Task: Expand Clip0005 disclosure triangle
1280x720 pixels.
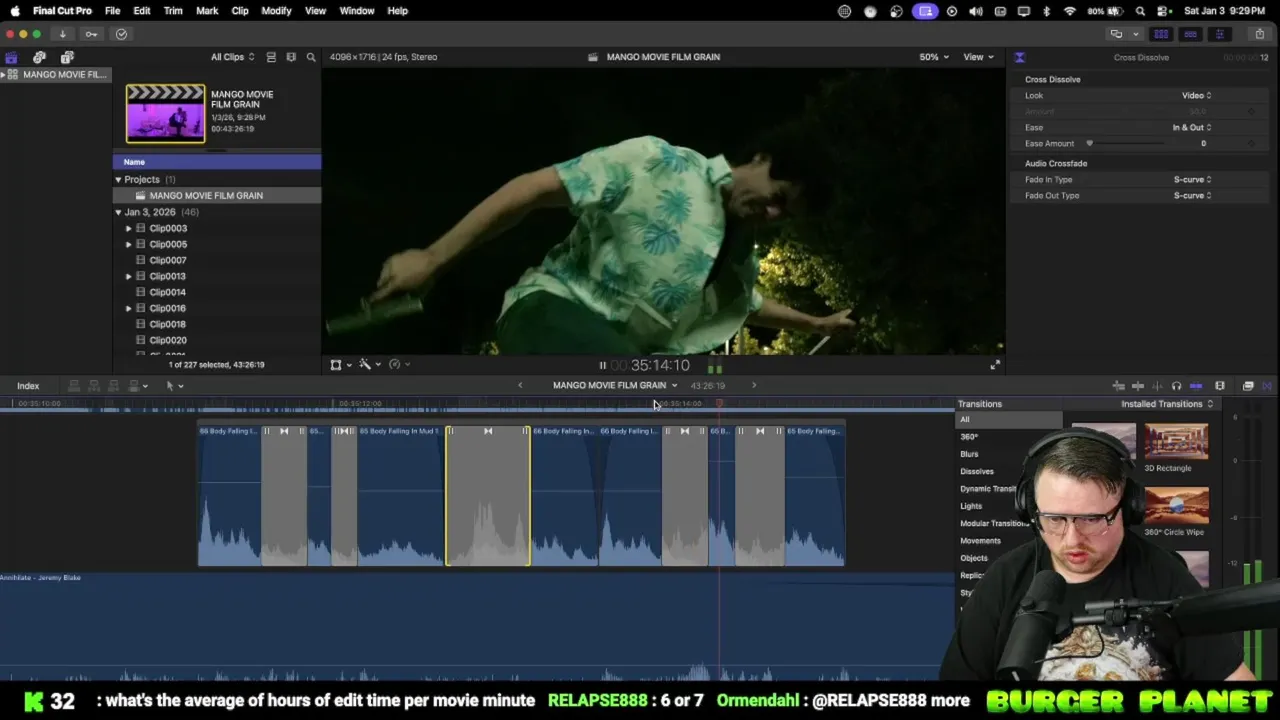Action: tap(128, 244)
